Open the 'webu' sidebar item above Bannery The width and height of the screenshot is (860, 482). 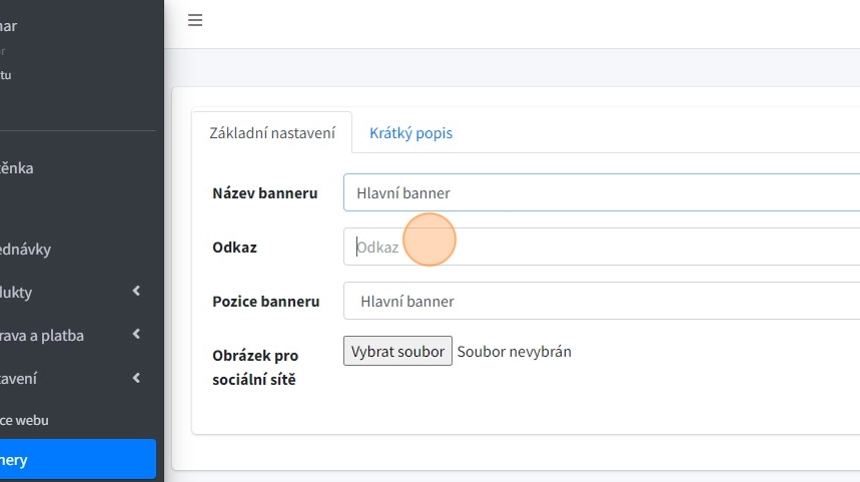point(25,420)
